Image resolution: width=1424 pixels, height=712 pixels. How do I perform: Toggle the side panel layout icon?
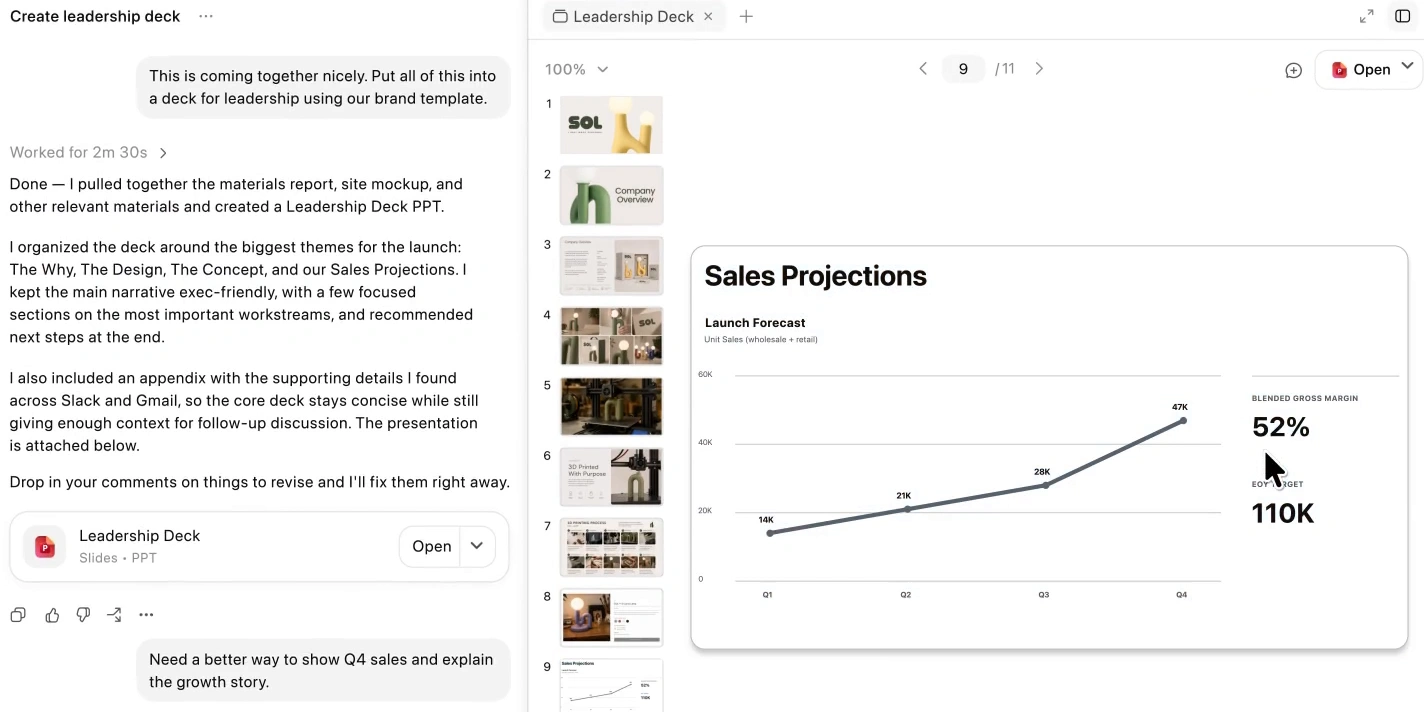pyautogui.click(x=1403, y=16)
